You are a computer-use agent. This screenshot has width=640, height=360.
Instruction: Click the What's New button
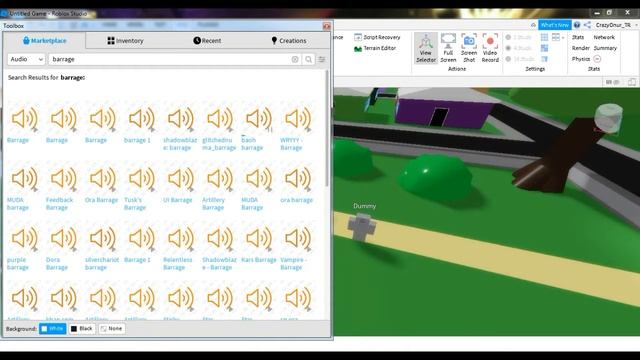click(555, 25)
